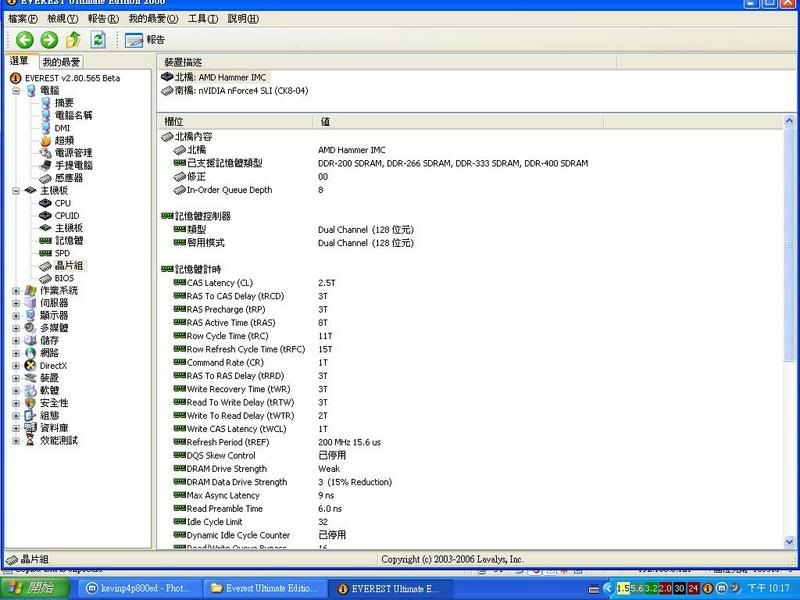
Task: Select 超頻 overclock item in the tree
Action: 64,140
